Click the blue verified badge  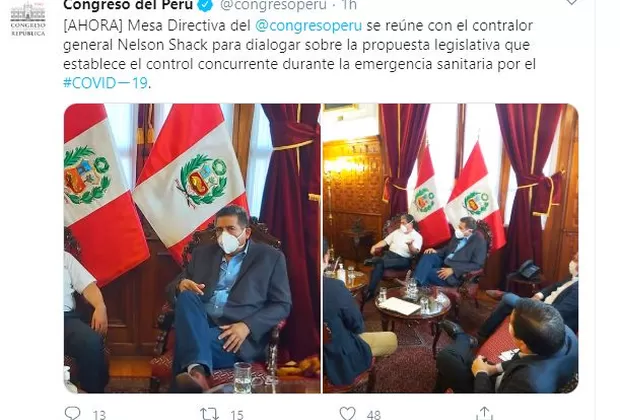pyautogui.click(x=206, y=5)
